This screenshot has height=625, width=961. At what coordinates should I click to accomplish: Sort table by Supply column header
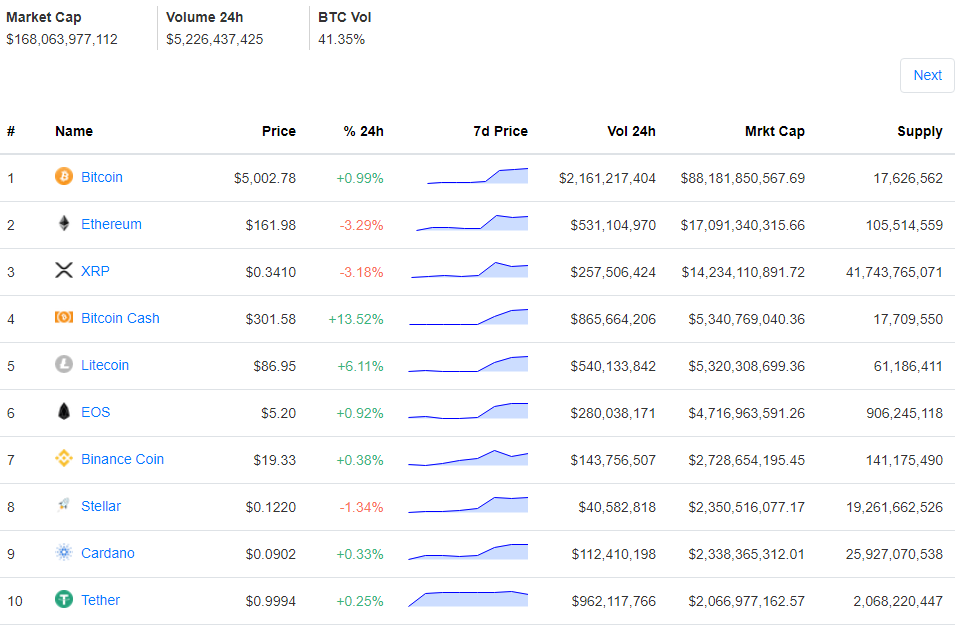click(919, 131)
